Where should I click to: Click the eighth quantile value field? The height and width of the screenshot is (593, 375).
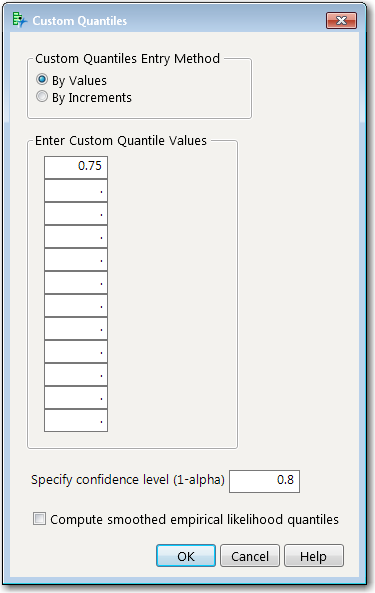pos(76,329)
